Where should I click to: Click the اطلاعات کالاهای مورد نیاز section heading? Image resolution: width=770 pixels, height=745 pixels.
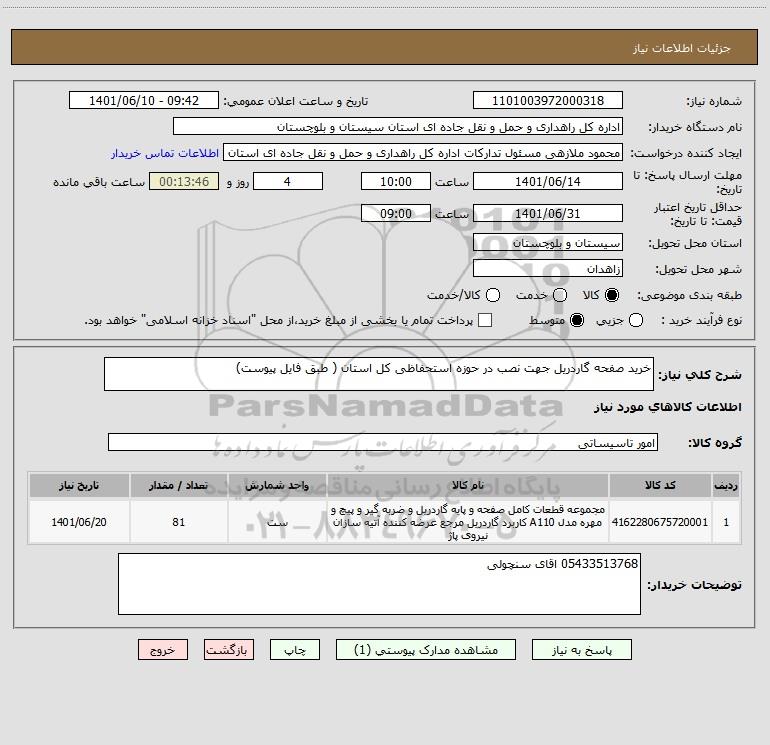tap(668, 407)
